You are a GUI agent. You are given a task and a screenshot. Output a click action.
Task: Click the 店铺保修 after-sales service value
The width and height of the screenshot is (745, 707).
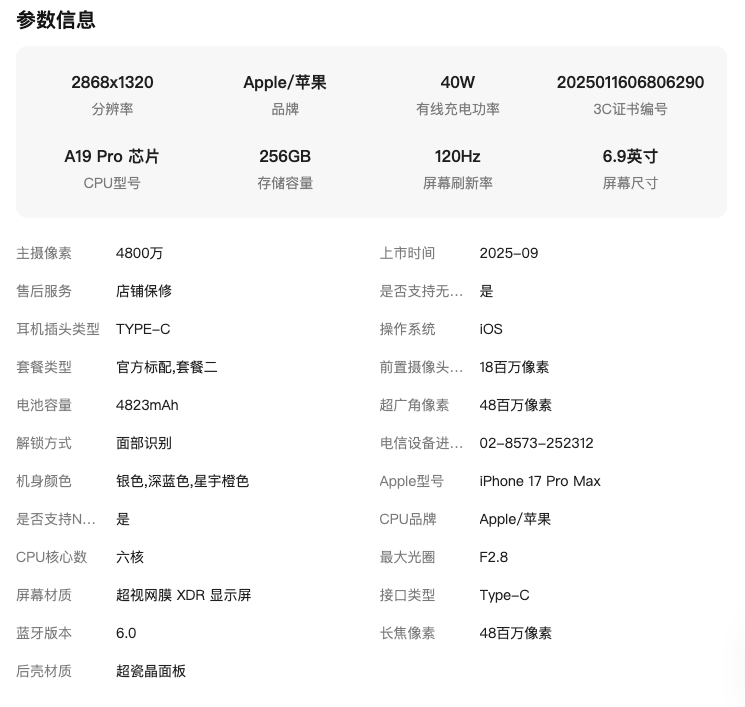point(144,291)
